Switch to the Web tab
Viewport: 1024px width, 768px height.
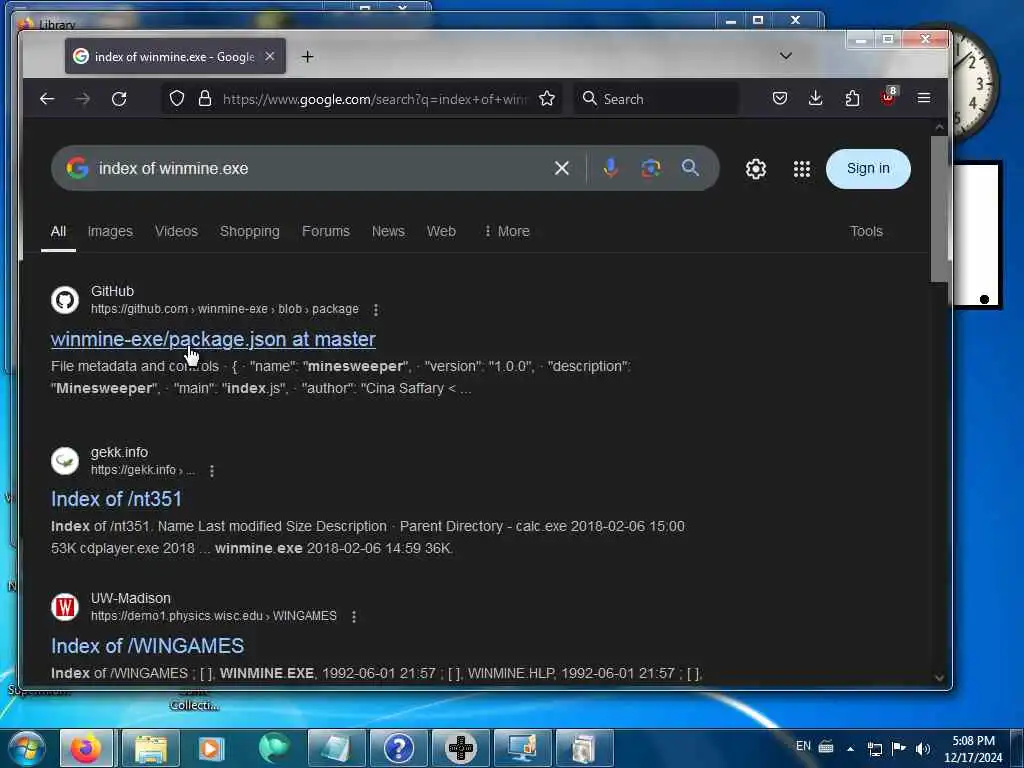click(x=441, y=231)
